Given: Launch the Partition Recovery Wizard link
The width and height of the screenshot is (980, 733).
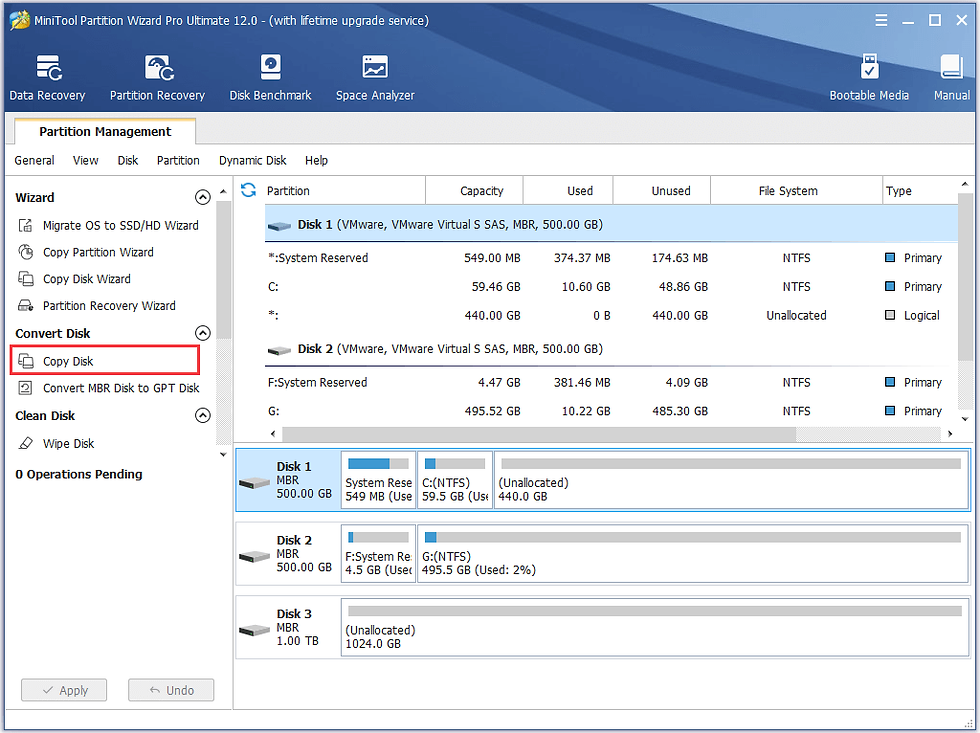Looking at the screenshot, I should [x=109, y=306].
